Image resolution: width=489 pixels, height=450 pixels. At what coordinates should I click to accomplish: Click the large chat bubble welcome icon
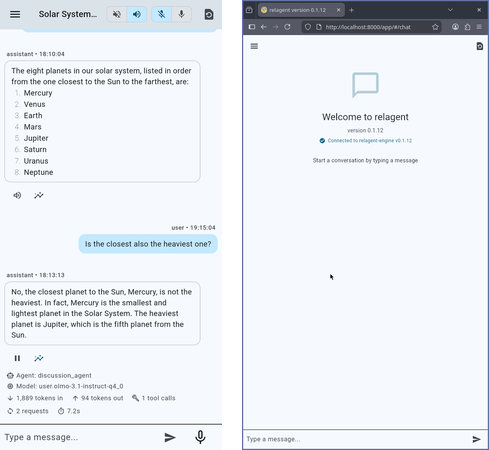365,85
